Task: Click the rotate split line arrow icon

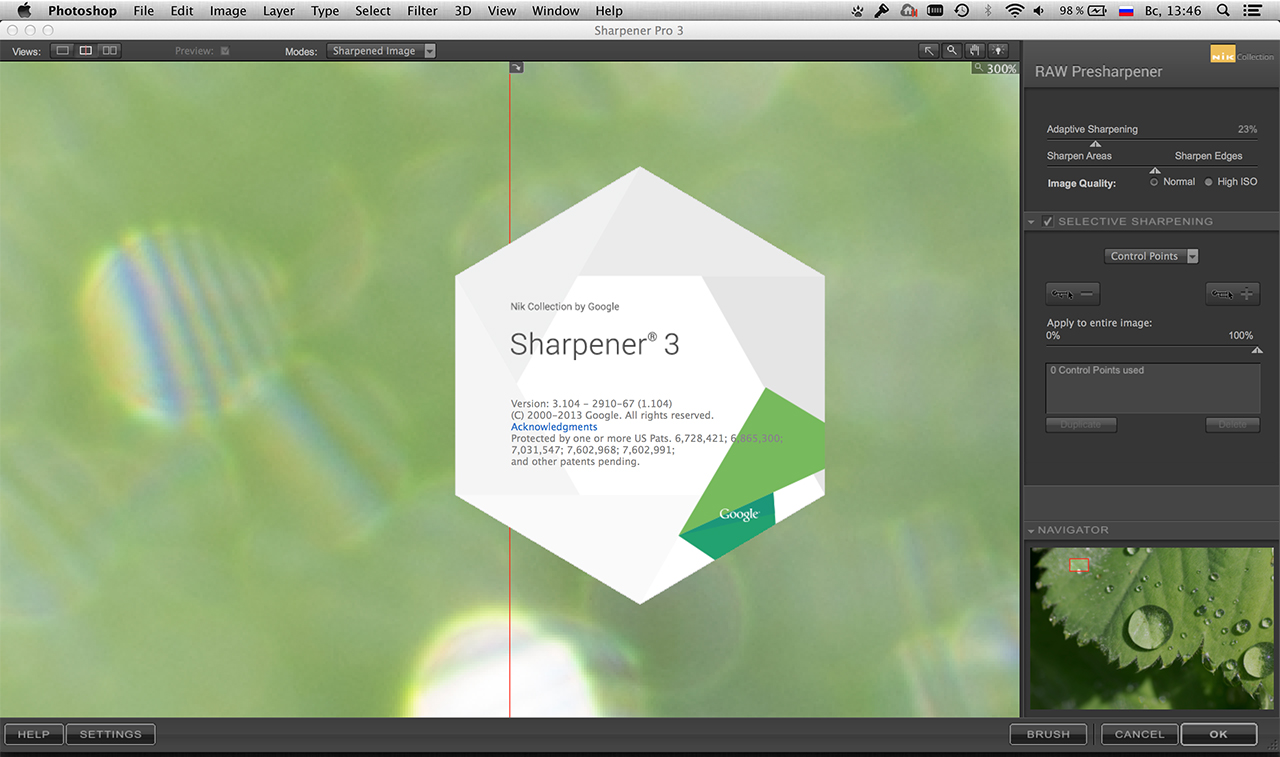Action: tap(516, 68)
